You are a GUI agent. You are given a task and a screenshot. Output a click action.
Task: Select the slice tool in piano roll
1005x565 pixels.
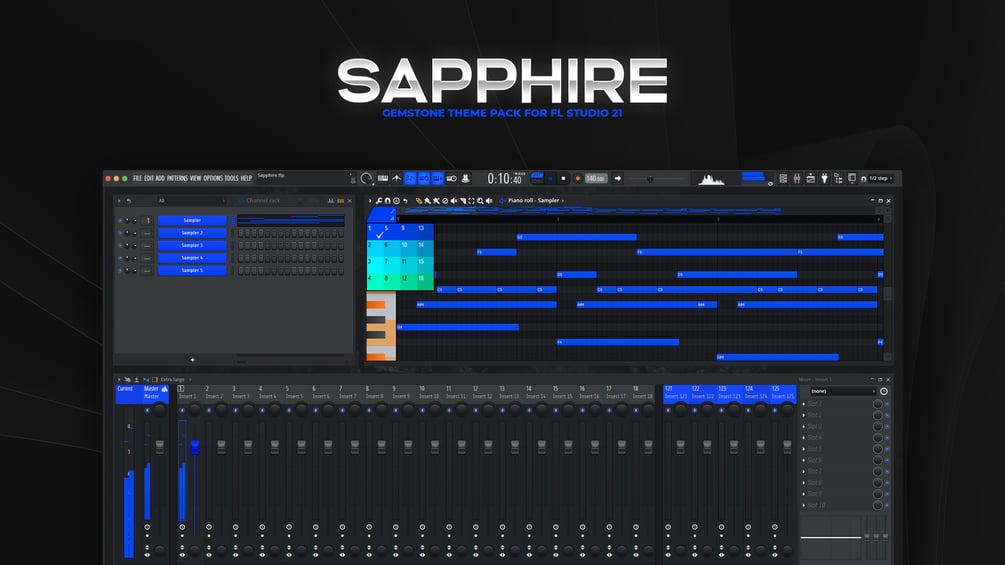(463, 201)
